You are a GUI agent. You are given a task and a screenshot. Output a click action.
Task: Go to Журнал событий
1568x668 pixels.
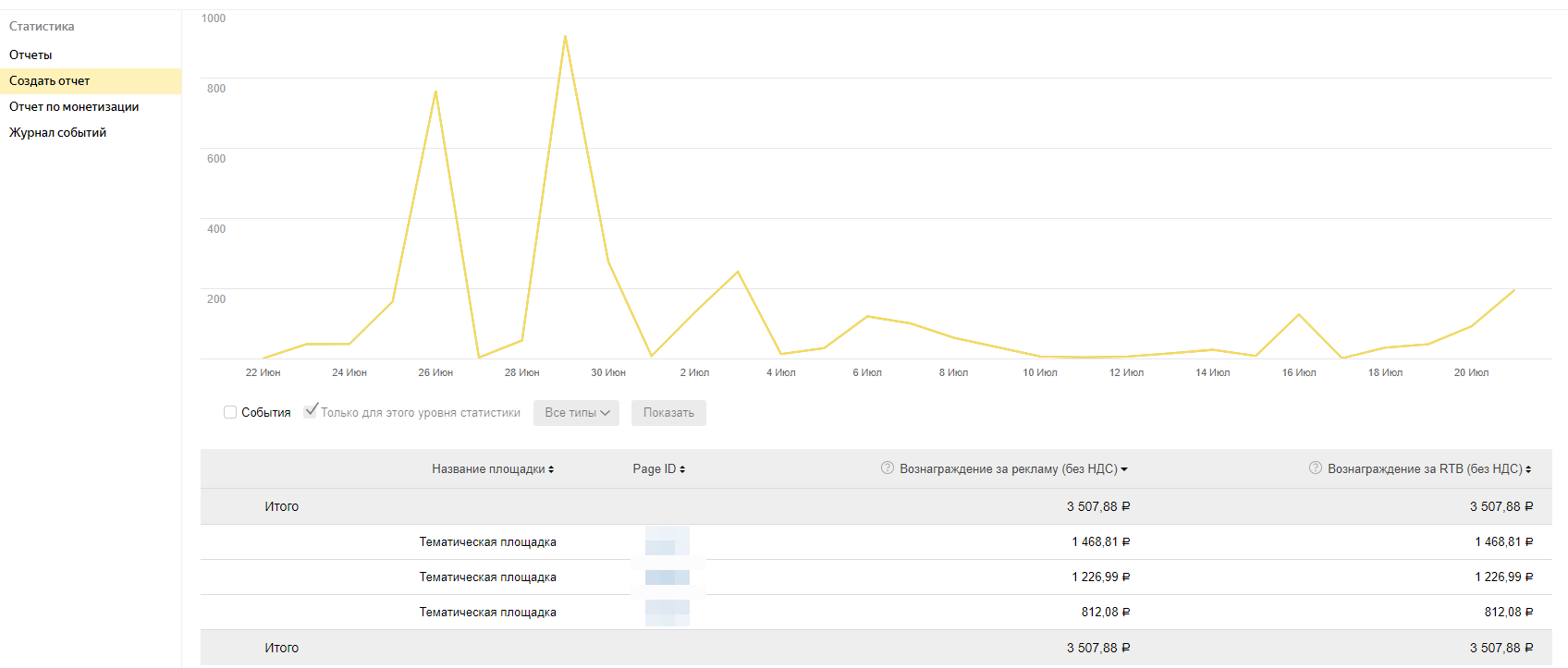57,132
